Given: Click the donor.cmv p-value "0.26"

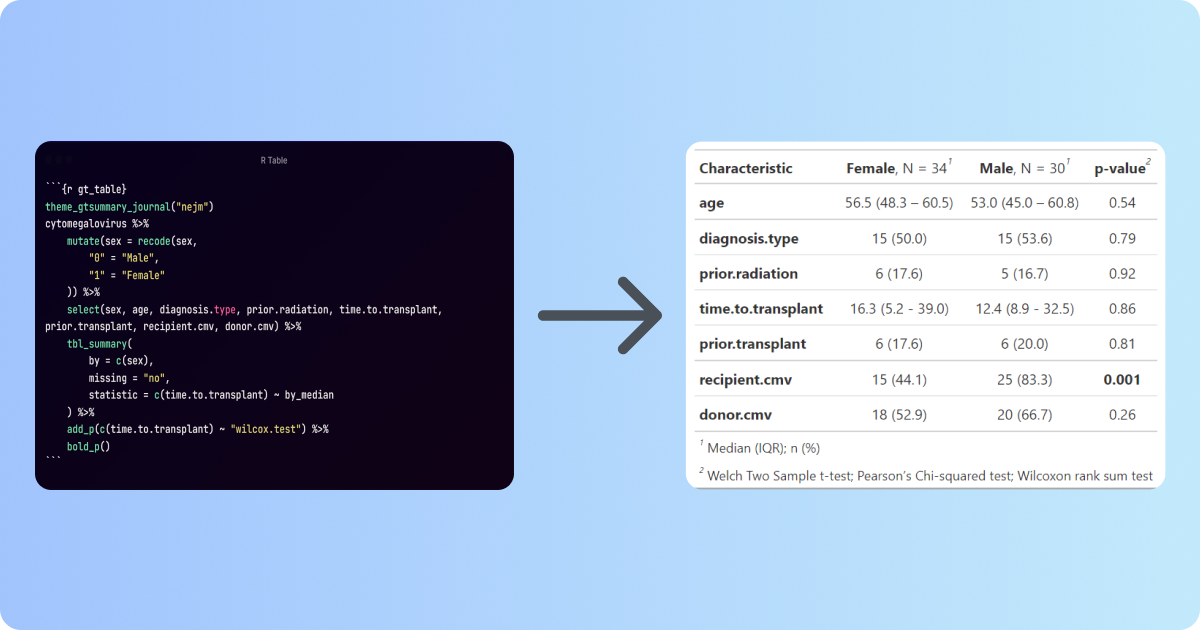Looking at the screenshot, I should (1122, 415).
